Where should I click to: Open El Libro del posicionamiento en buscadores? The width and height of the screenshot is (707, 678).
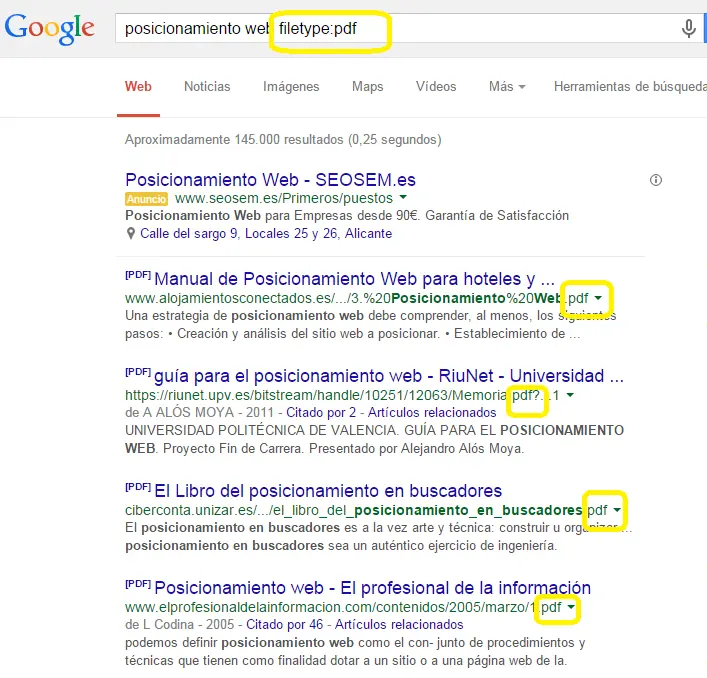click(328, 491)
